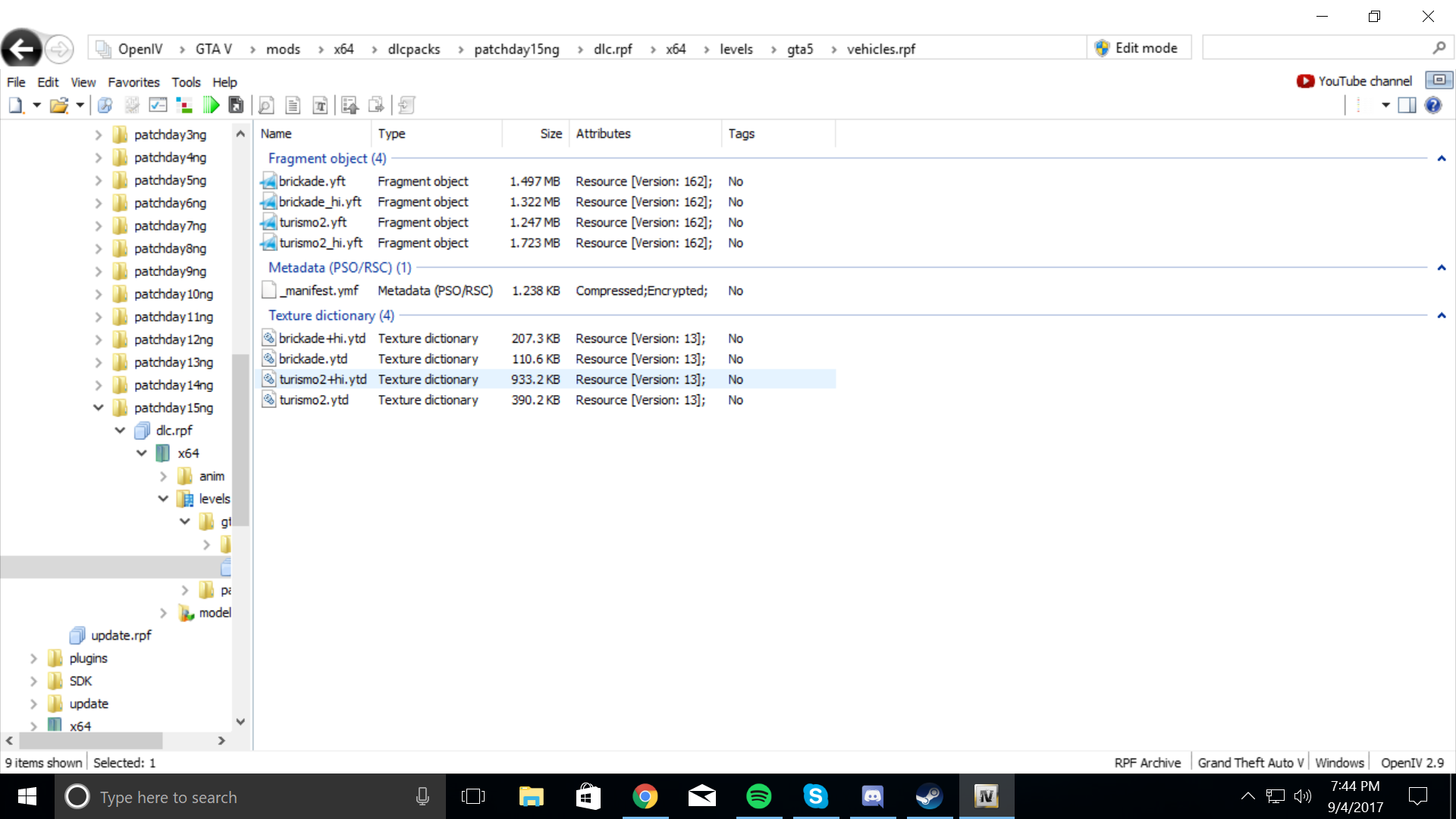
Task: Open the YouTube channel link
Action: click(x=1354, y=81)
